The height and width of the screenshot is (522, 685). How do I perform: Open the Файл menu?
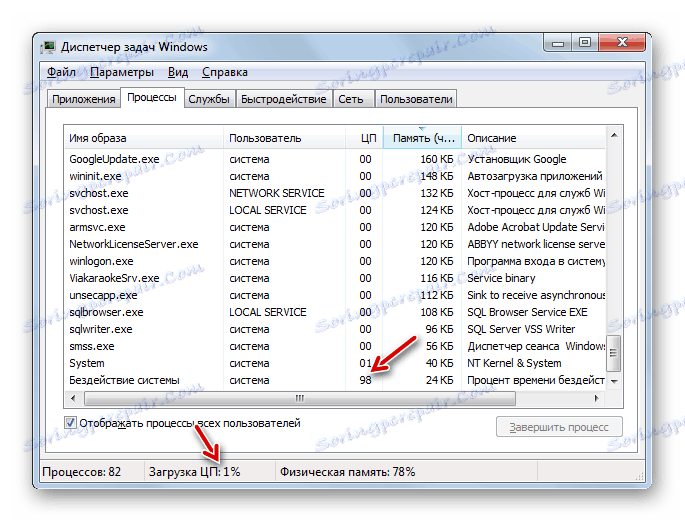(x=62, y=72)
